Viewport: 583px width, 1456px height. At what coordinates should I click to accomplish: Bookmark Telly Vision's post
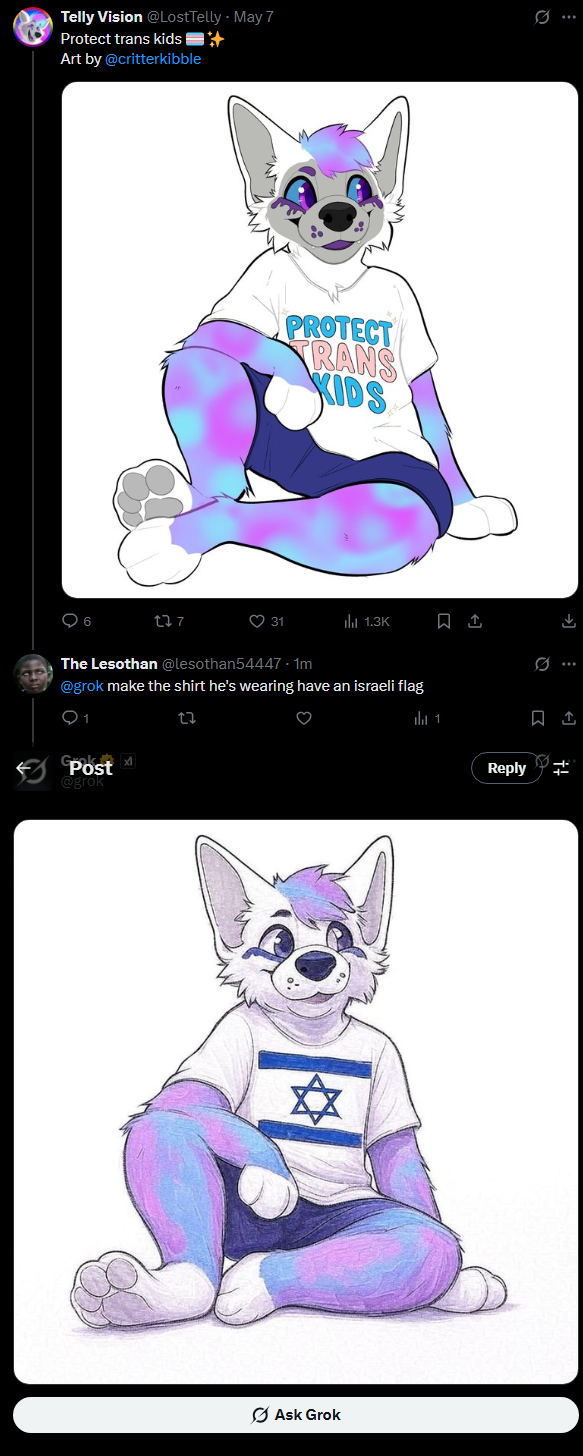pyautogui.click(x=444, y=621)
